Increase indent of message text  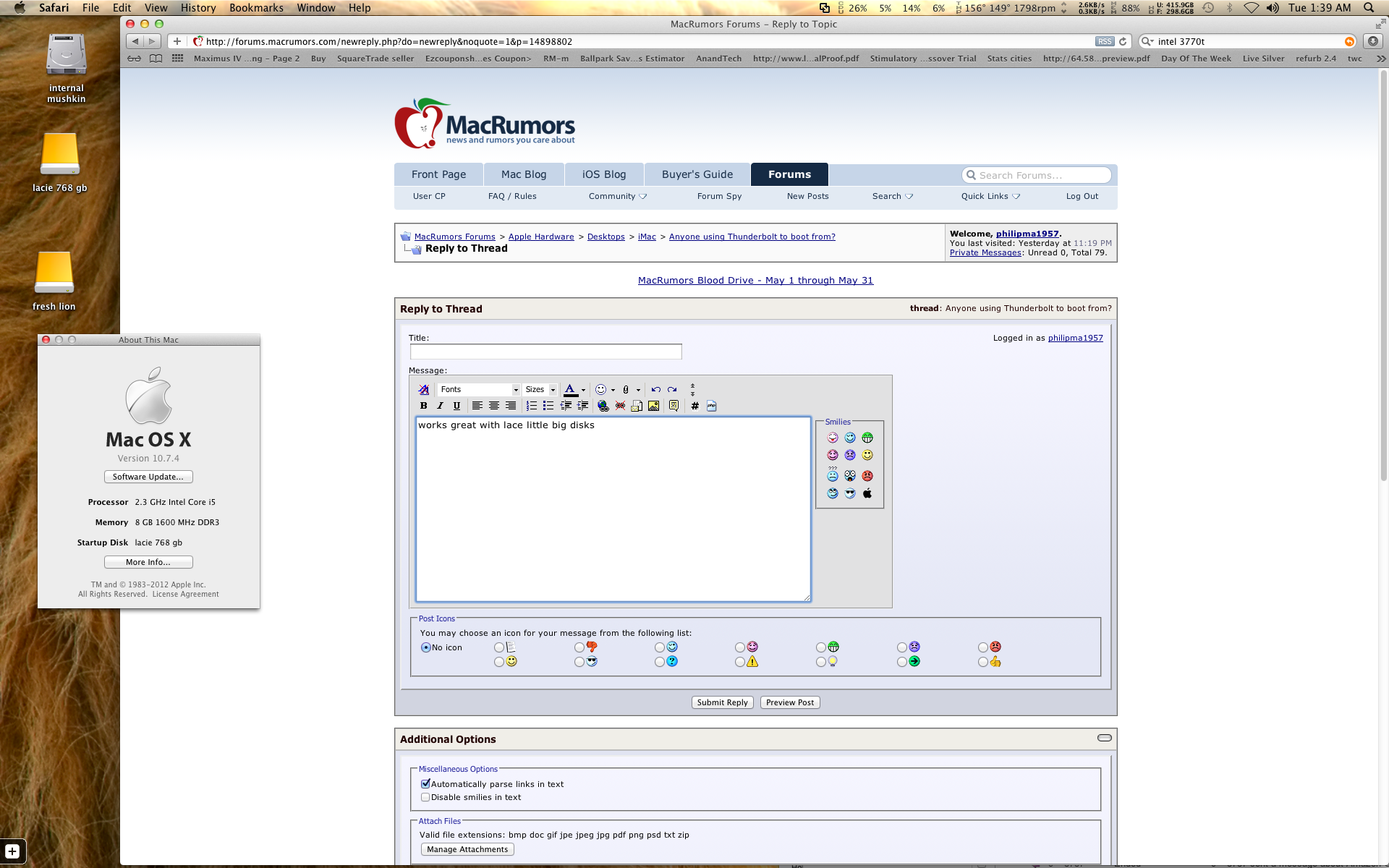point(582,406)
